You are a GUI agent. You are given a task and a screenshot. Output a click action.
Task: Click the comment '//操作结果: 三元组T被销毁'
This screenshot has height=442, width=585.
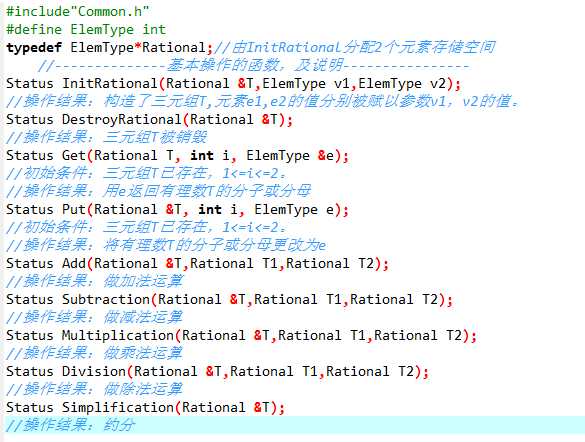tap(106, 137)
